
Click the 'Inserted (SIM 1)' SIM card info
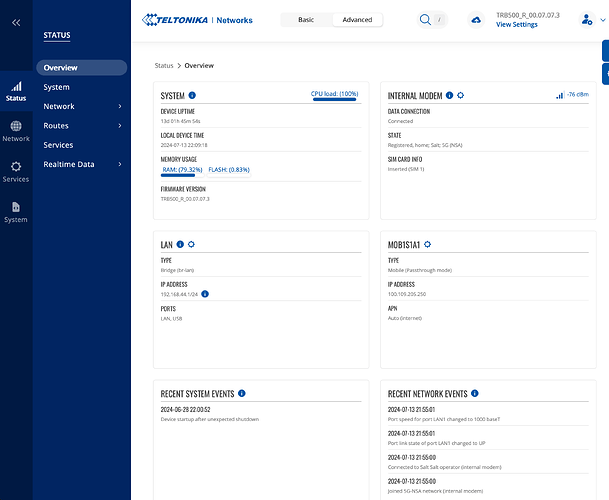coord(406,169)
